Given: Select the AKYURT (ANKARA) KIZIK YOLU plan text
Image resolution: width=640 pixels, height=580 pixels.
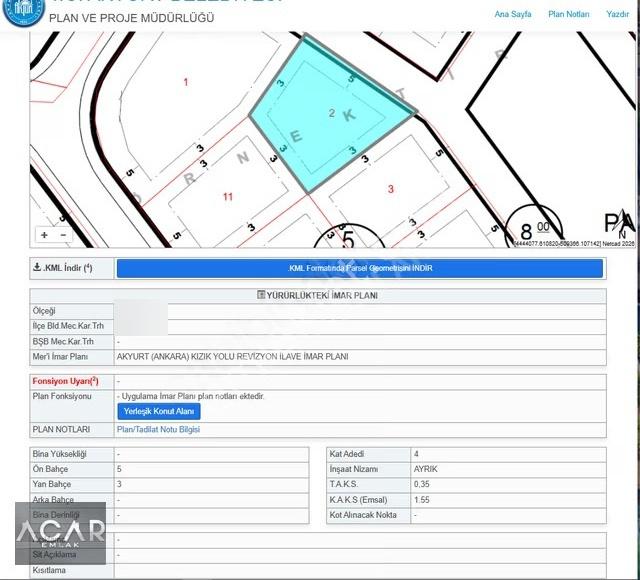Looking at the screenshot, I should [x=232, y=357].
